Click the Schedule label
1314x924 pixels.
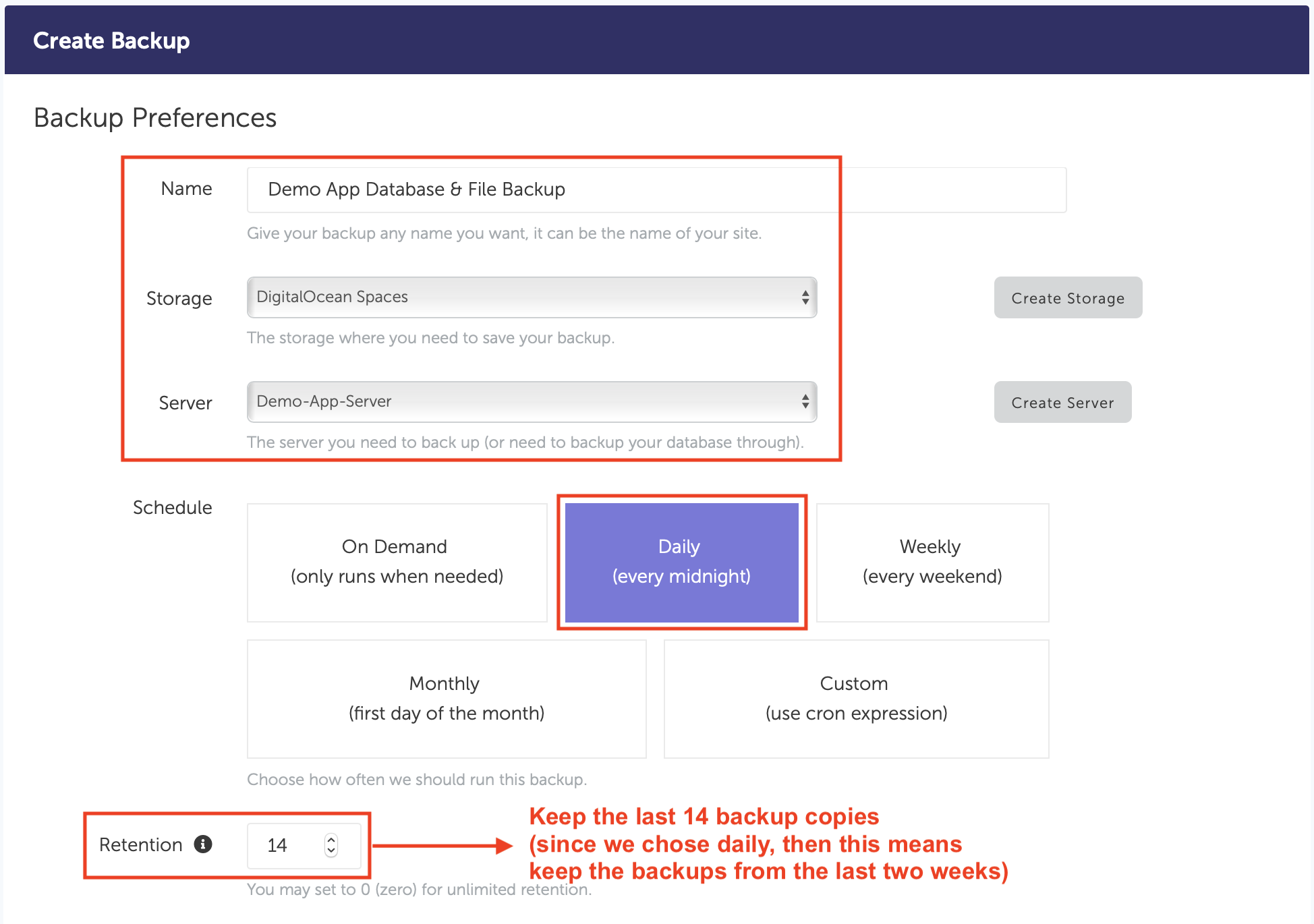point(172,507)
